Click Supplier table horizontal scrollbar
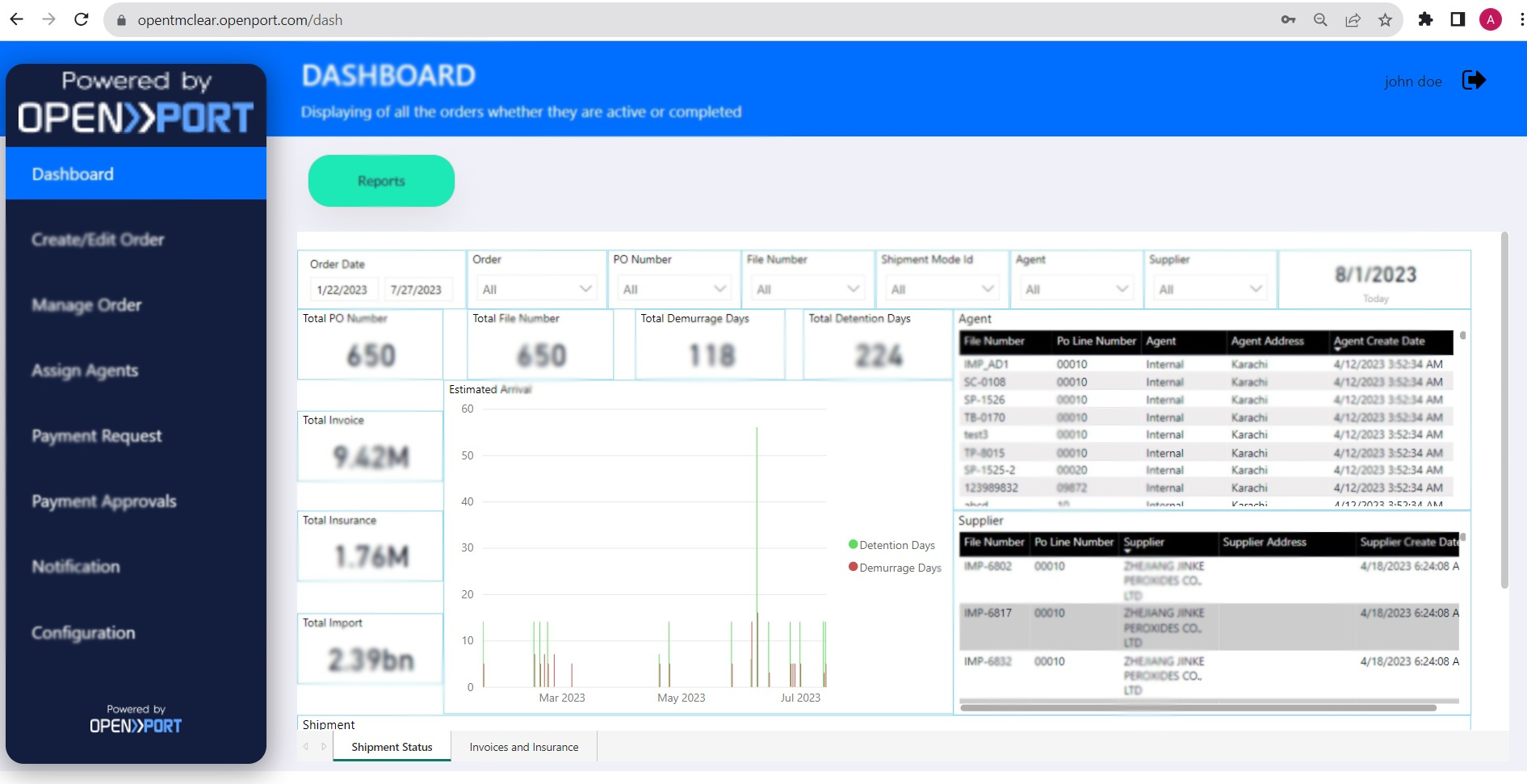This screenshot has width=1527, height=784. (1198, 708)
